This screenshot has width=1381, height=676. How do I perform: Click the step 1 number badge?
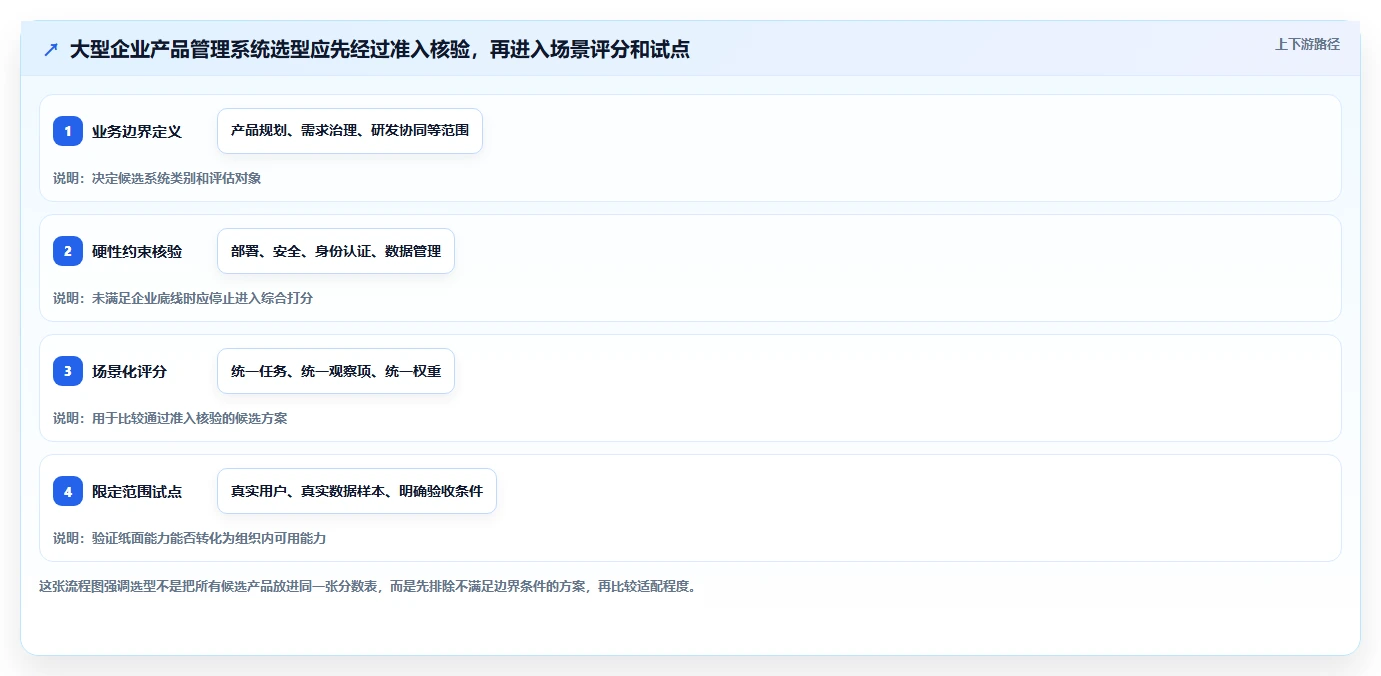pos(68,131)
